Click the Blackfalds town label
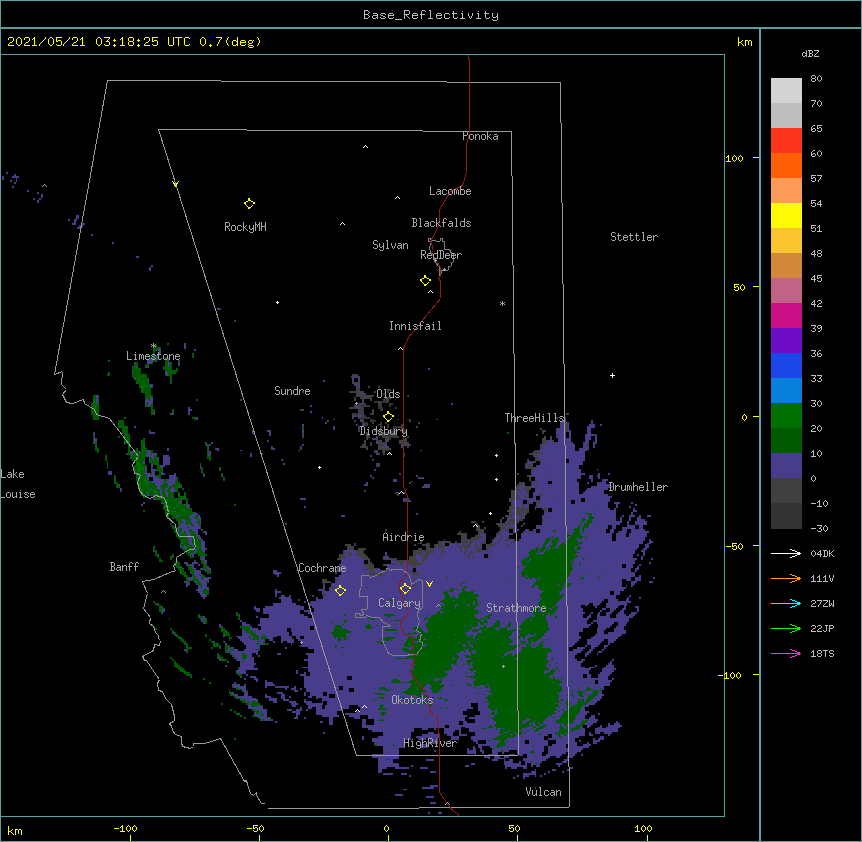The width and height of the screenshot is (862, 842). click(441, 223)
